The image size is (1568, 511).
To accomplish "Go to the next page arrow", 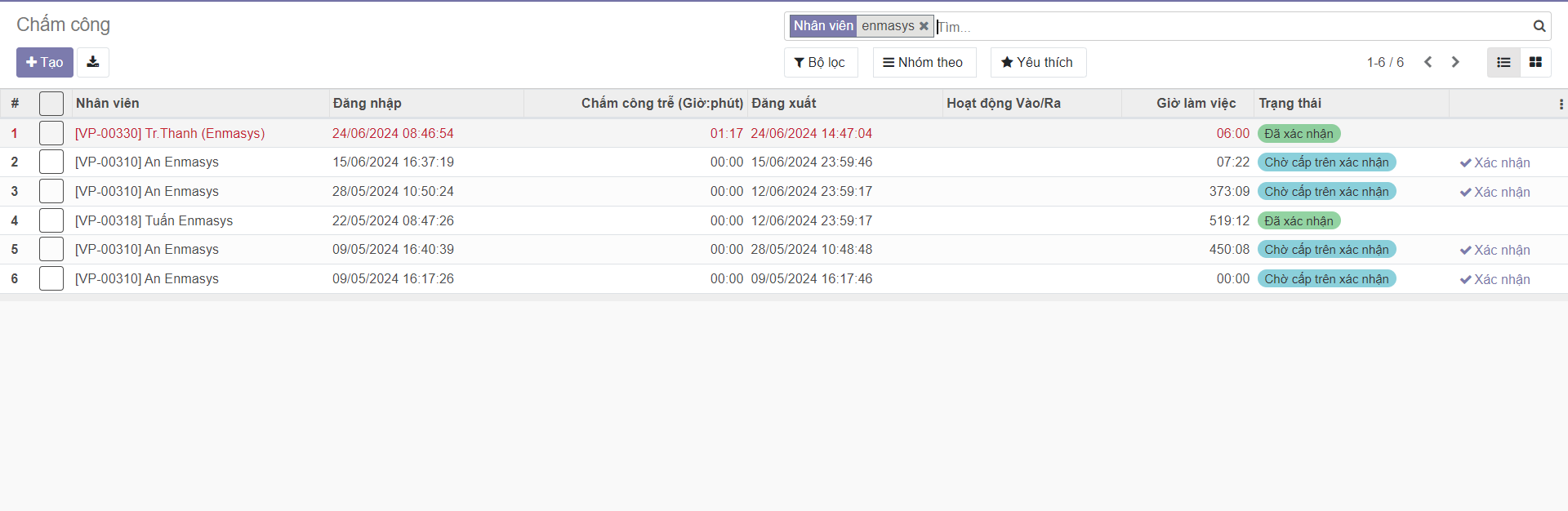I will tap(1455, 62).
